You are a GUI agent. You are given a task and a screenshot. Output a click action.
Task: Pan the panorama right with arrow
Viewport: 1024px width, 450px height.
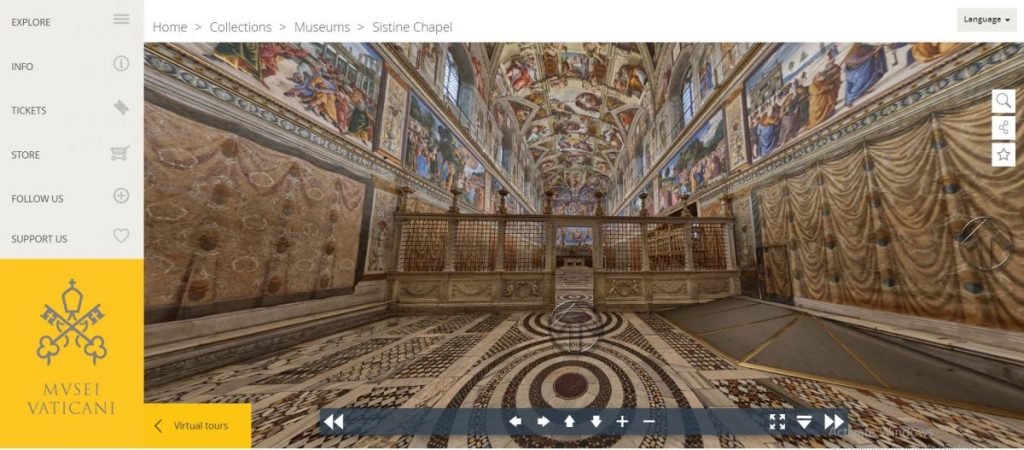[543, 422]
